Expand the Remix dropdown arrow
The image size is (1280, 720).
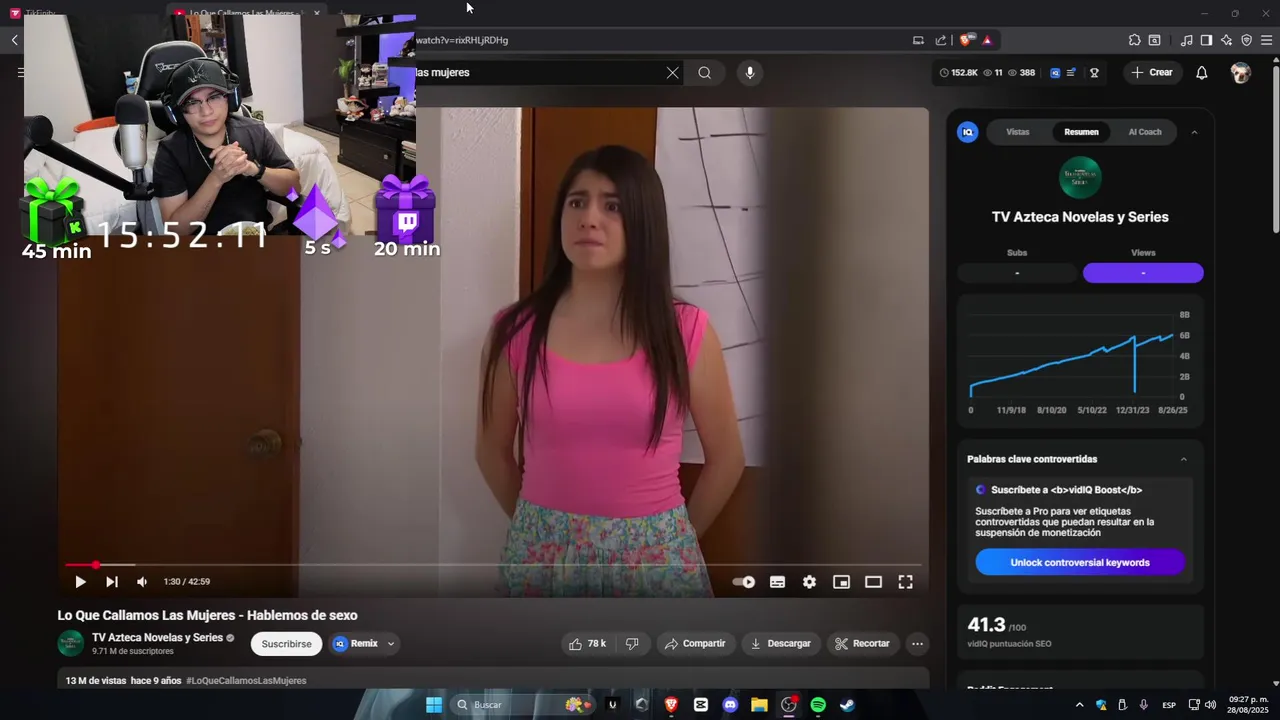point(391,644)
